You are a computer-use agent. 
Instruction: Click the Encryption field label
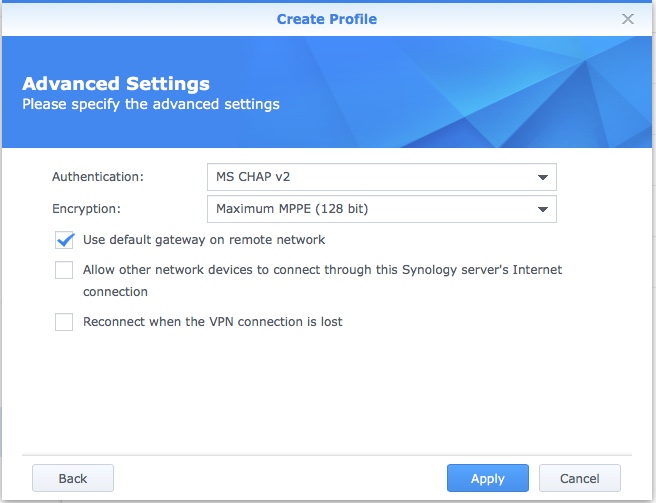coord(85,209)
